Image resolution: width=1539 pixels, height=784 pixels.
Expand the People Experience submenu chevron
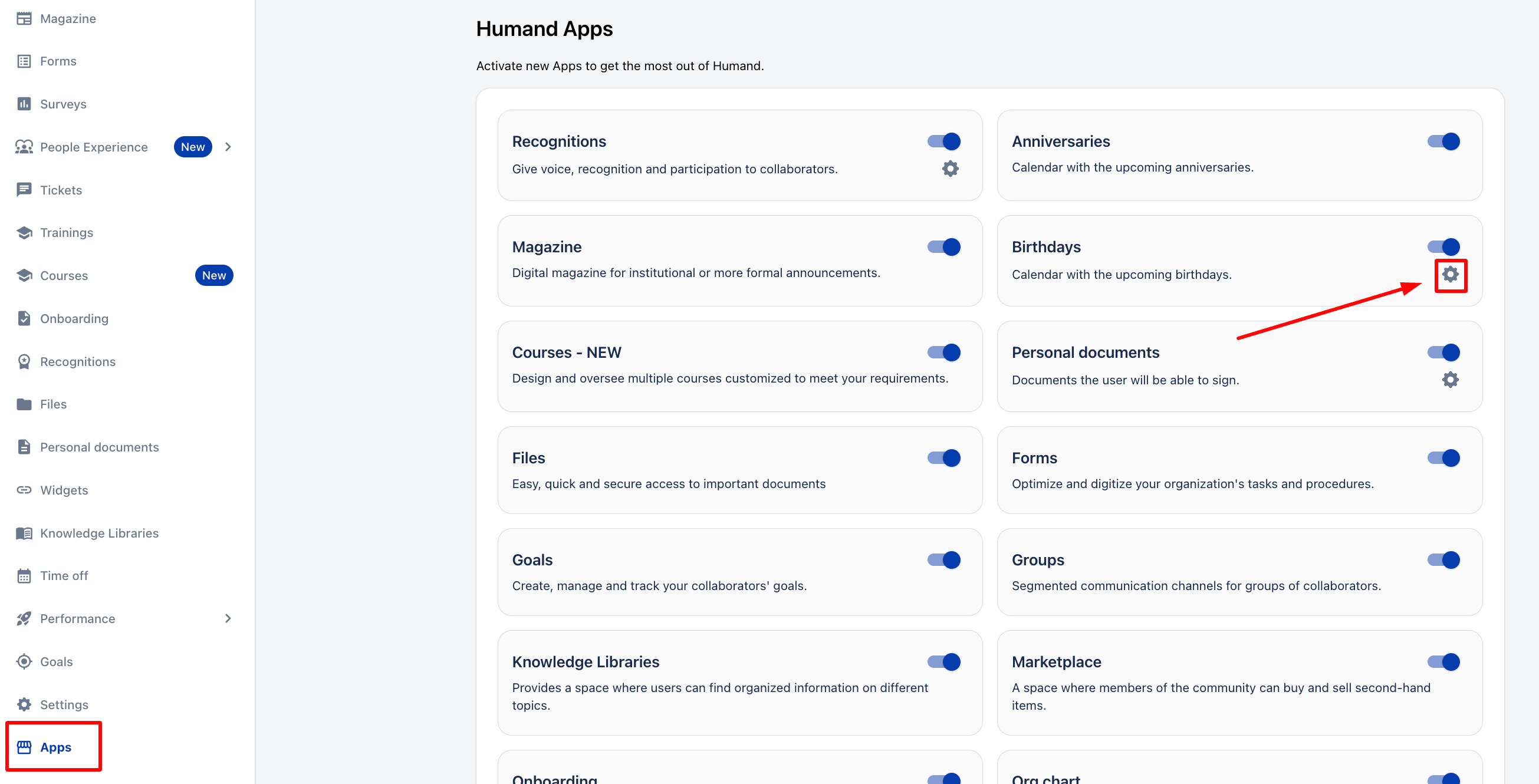coord(228,147)
